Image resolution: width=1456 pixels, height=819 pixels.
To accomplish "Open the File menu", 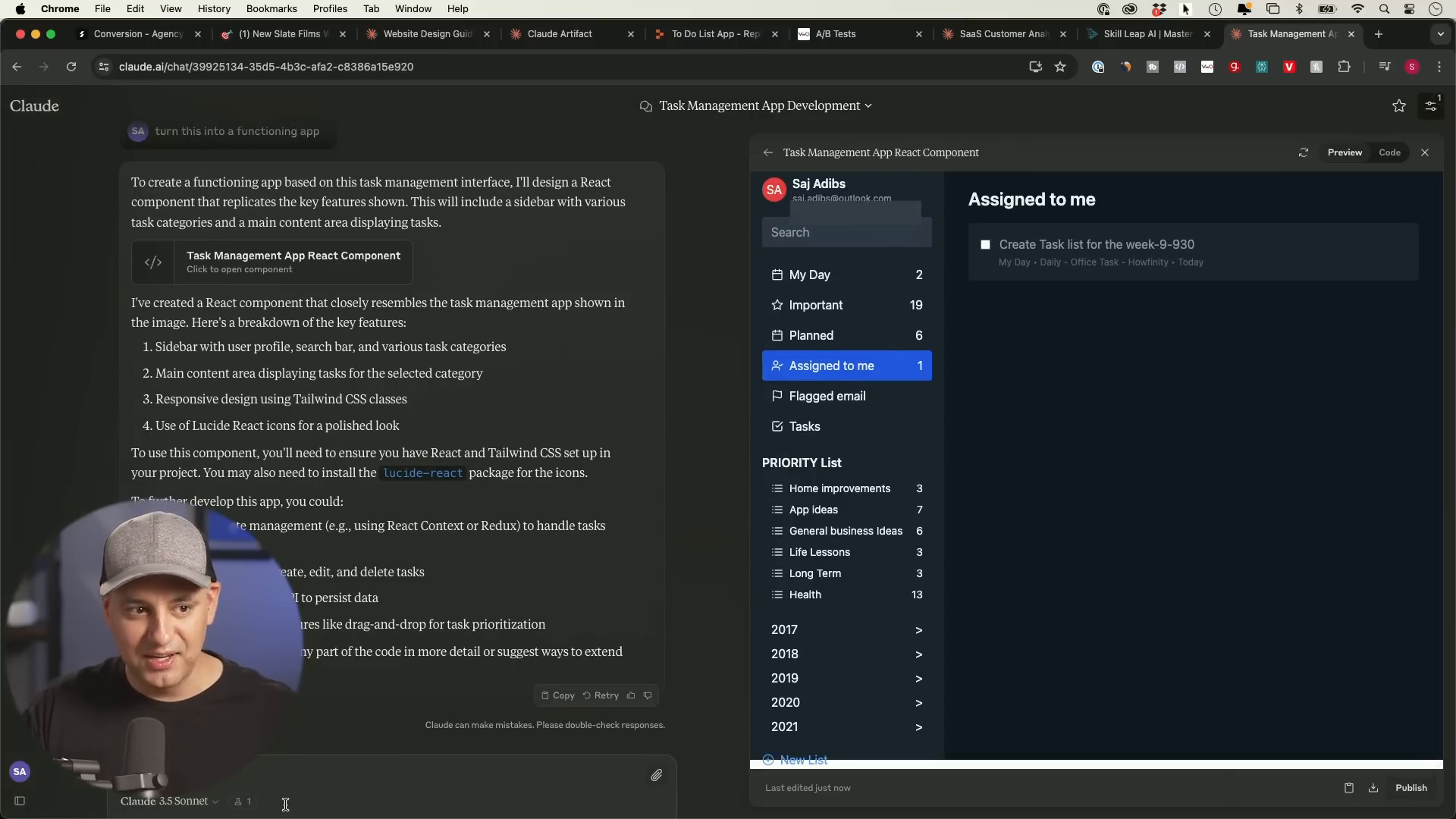I will point(102,9).
